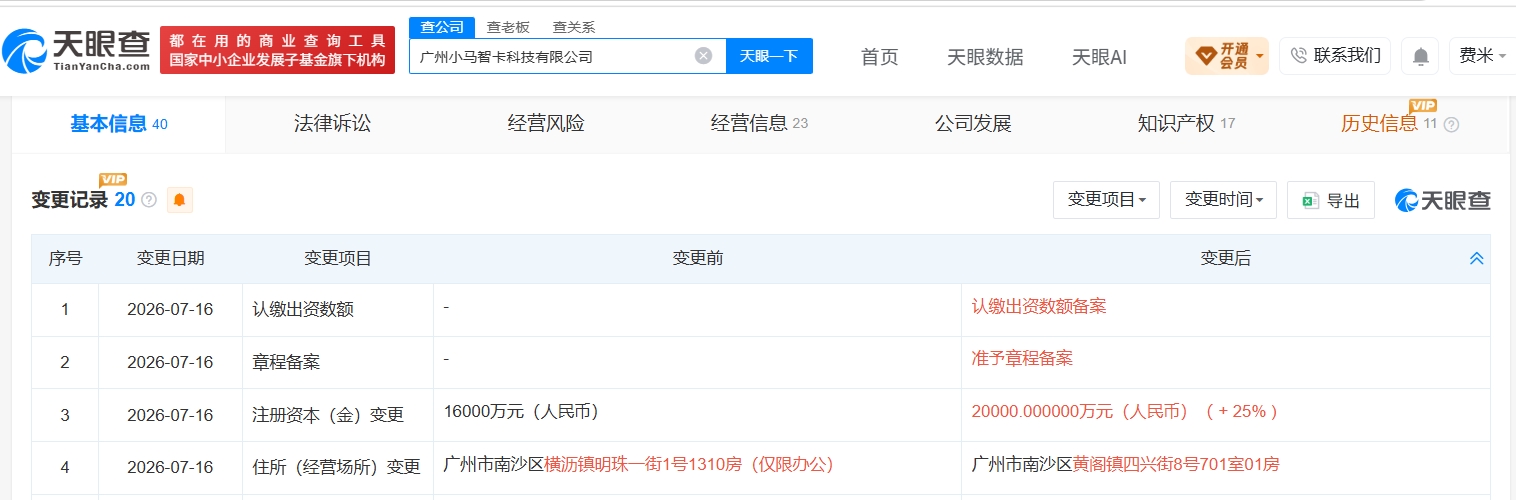Select the 经营信息 tab

759,124
